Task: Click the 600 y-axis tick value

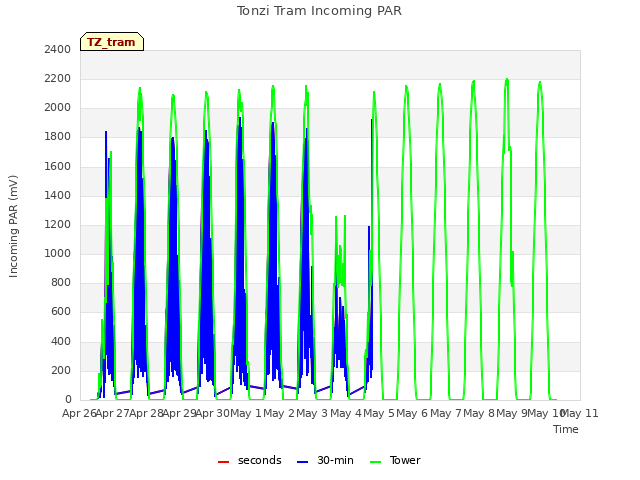Action: point(61,312)
